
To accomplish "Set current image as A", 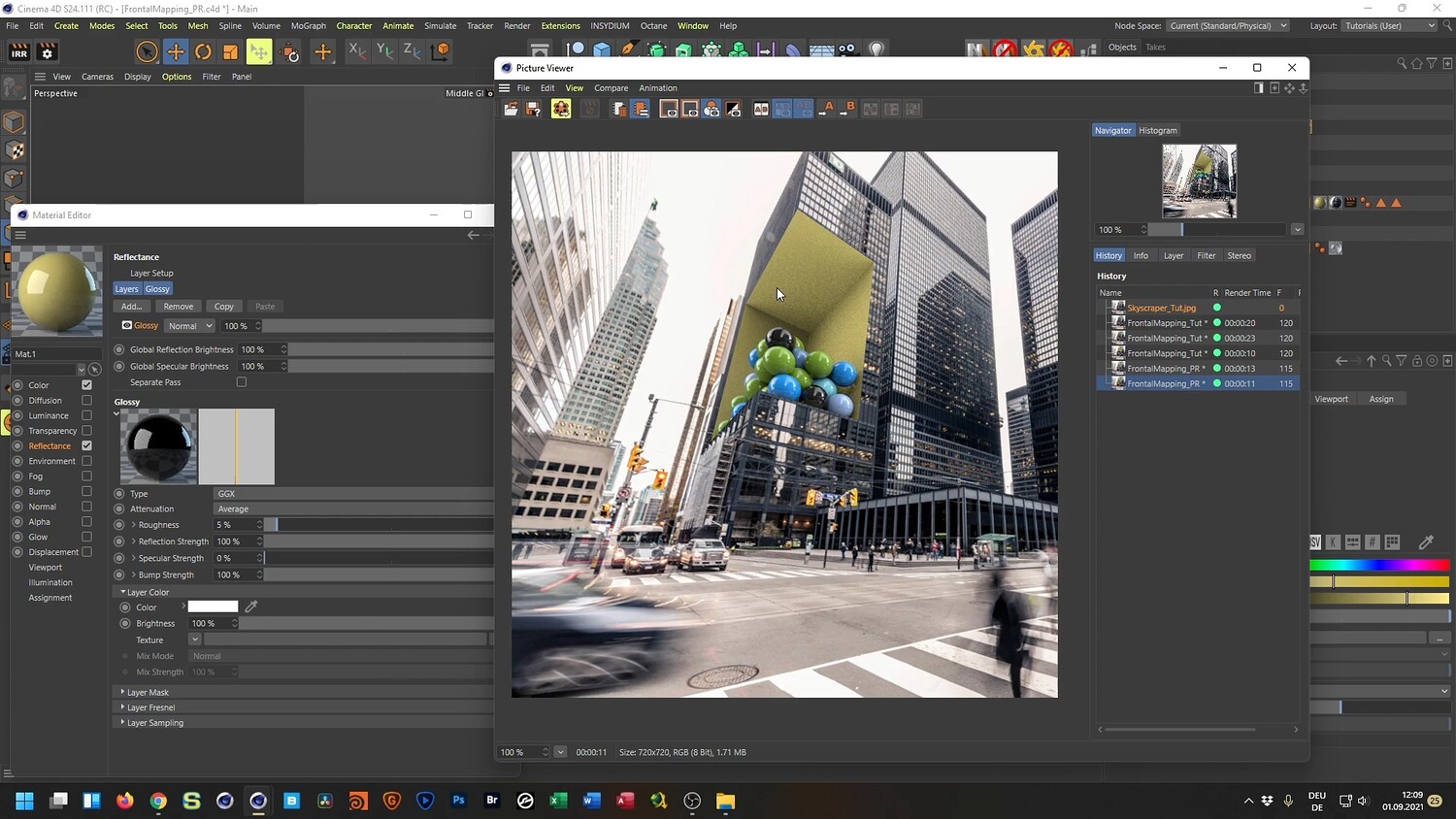I will pos(826,110).
